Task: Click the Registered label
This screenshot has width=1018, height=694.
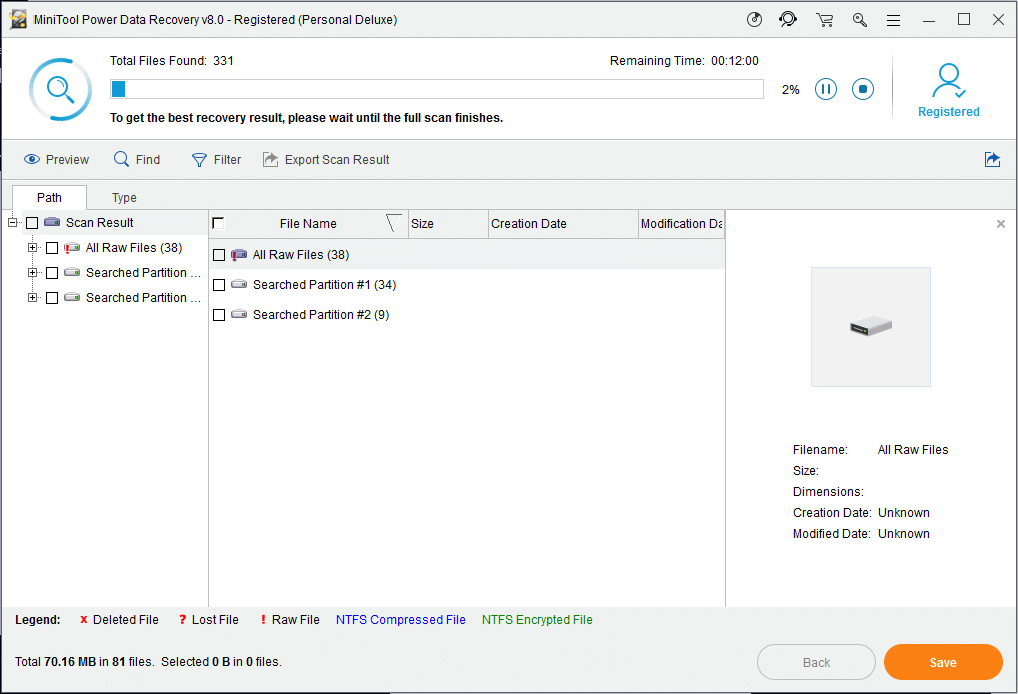Action: point(949,112)
